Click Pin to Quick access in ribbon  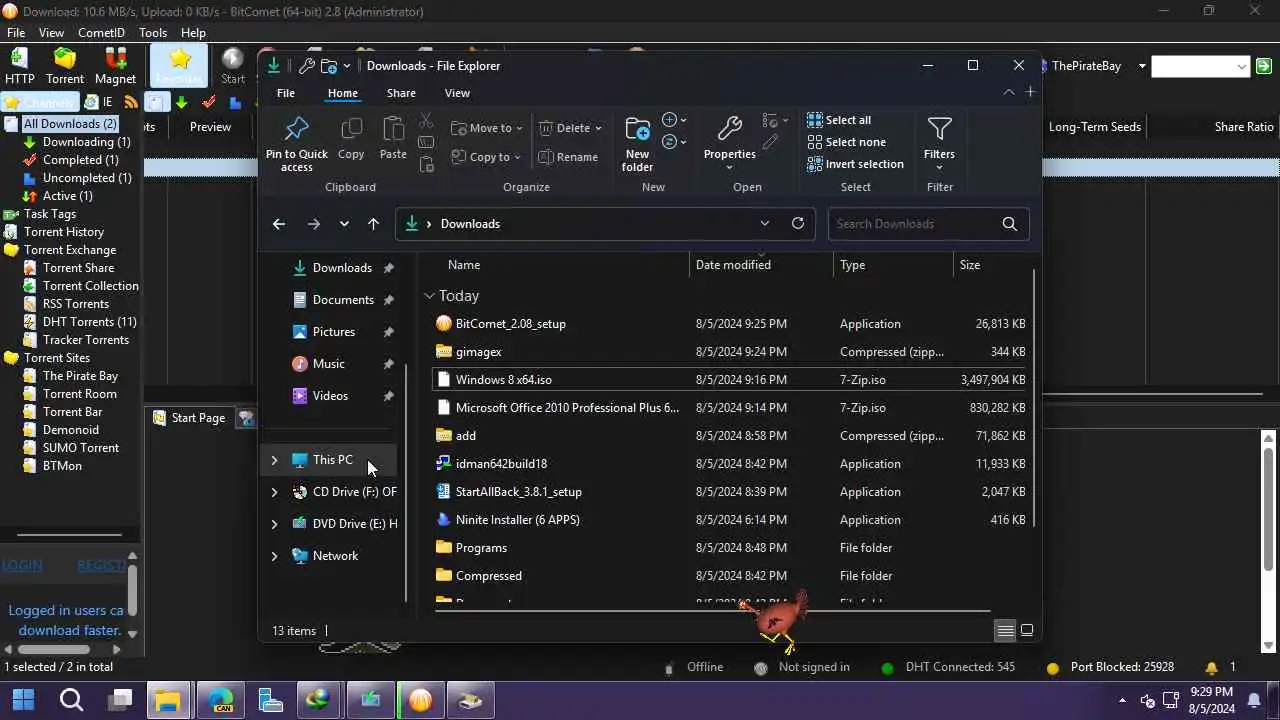pyautogui.click(x=297, y=144)
